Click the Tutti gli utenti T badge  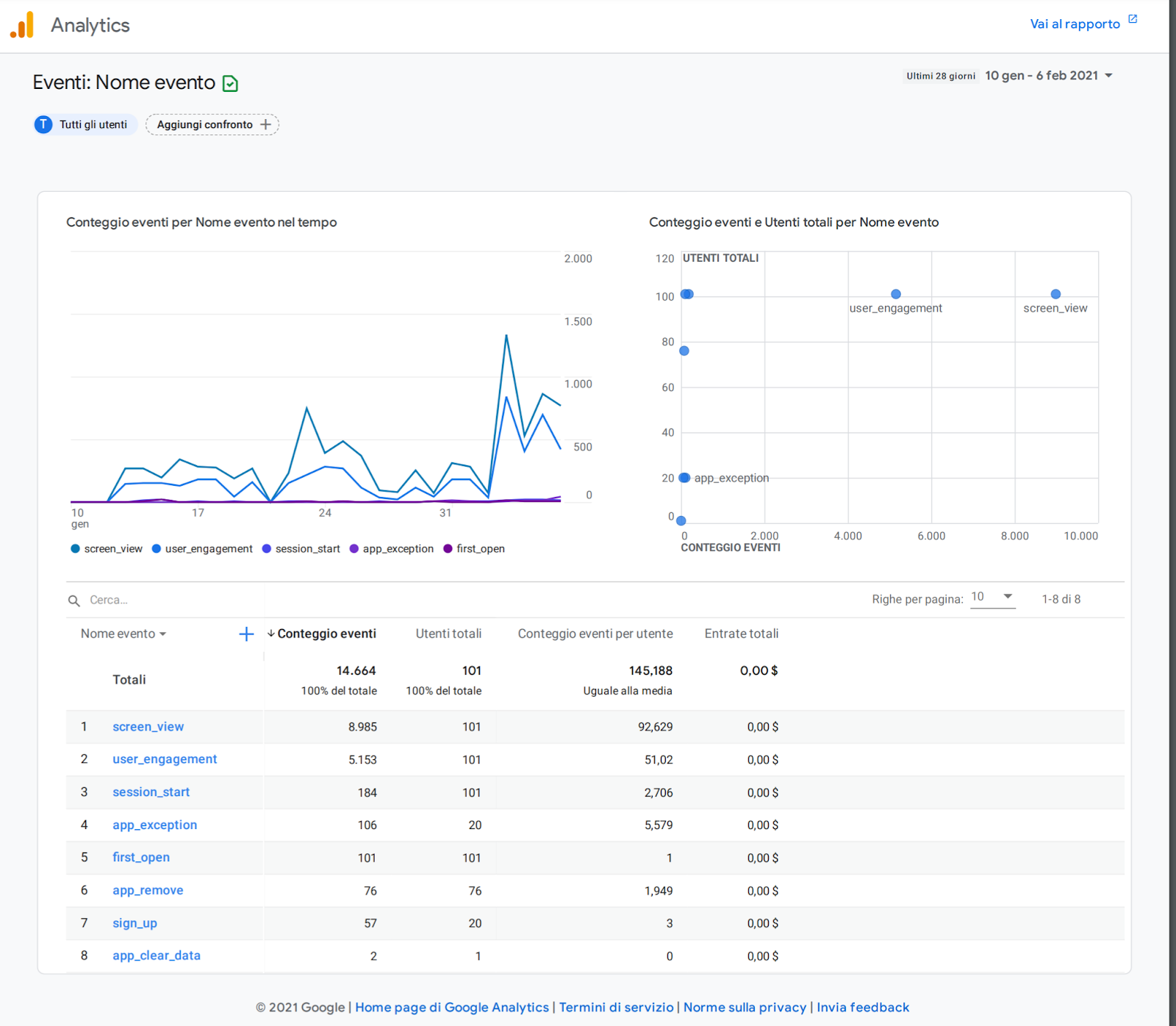pos(43,124)
